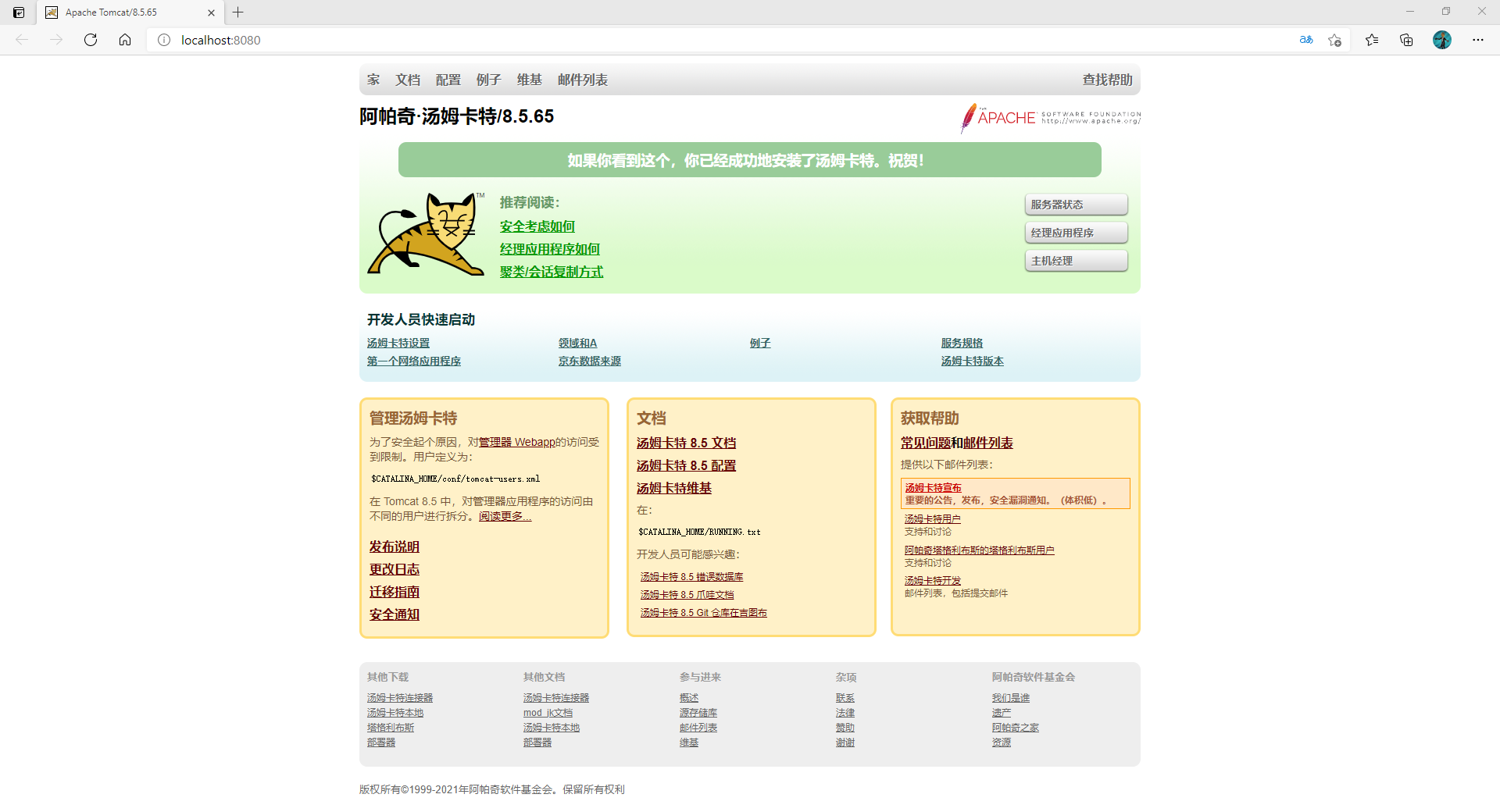The height and width of the screenshot is (812, 1500).
Task: Click the Apache Software Foundation logo
Action: 1050,118
